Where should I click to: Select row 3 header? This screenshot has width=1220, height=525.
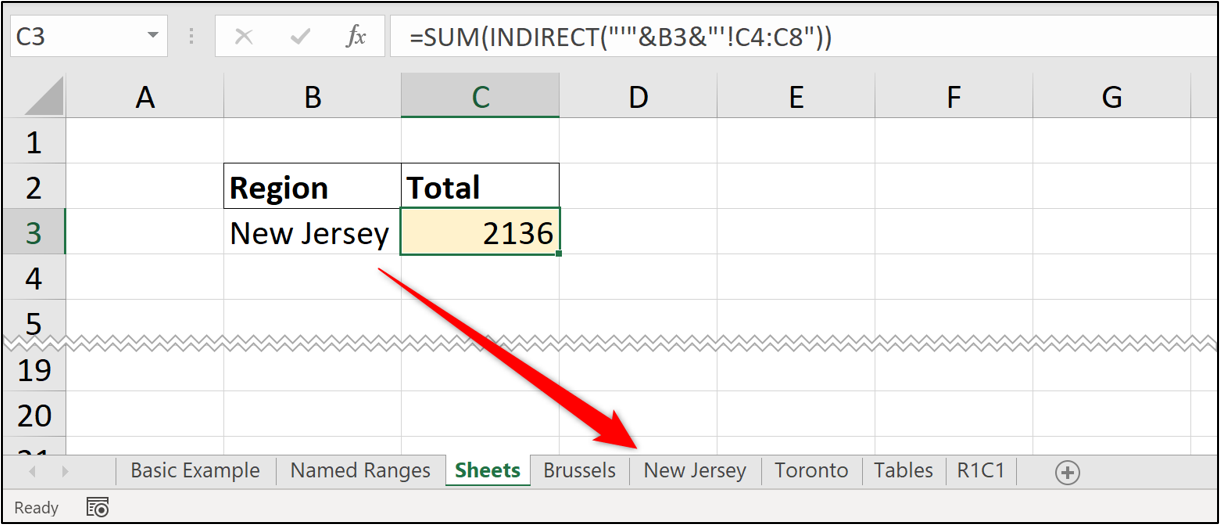tap(34, 232)
